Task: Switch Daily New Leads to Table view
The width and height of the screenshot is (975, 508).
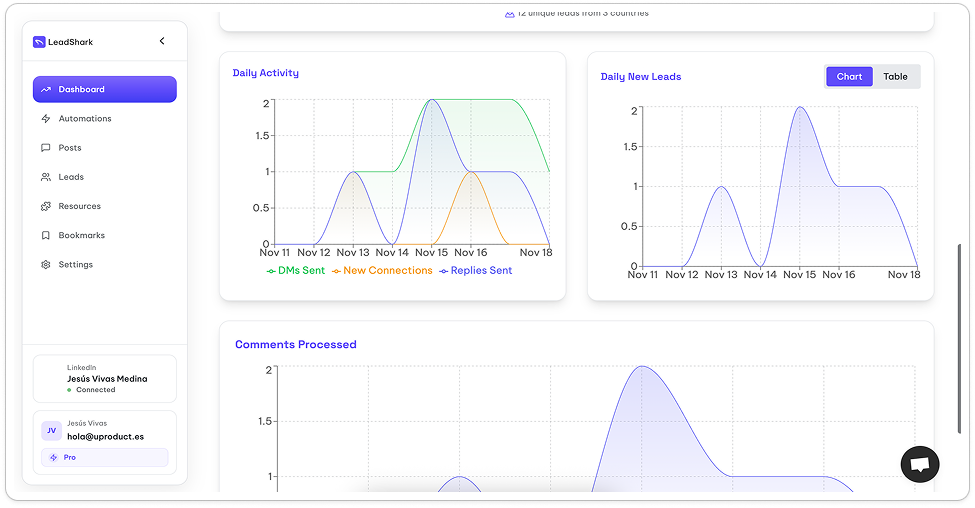Action: point(895,76)
